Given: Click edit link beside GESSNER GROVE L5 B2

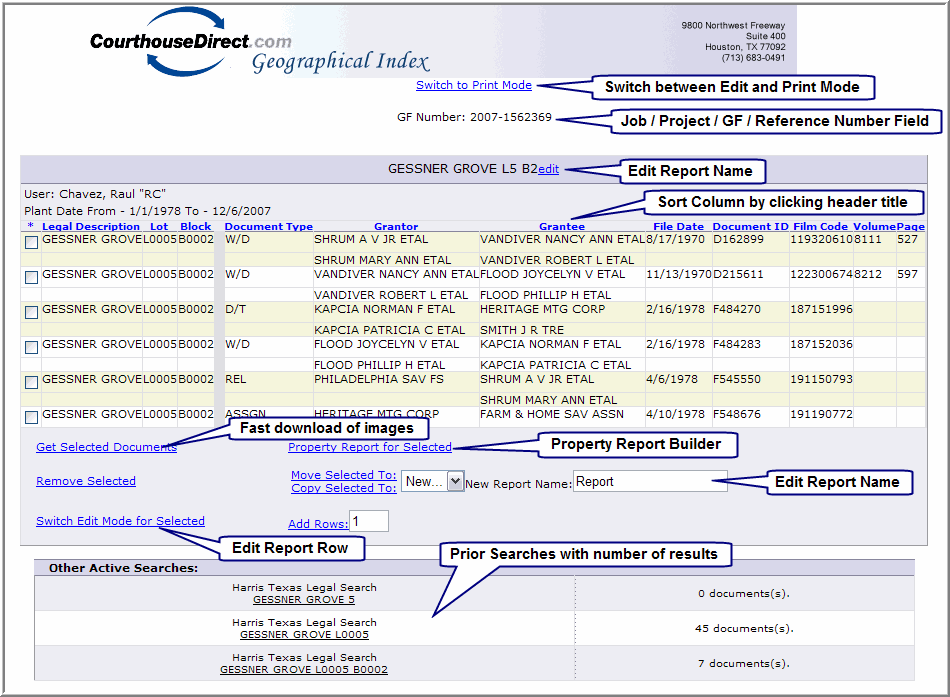Looking at the screenshot, I should 548,170.
